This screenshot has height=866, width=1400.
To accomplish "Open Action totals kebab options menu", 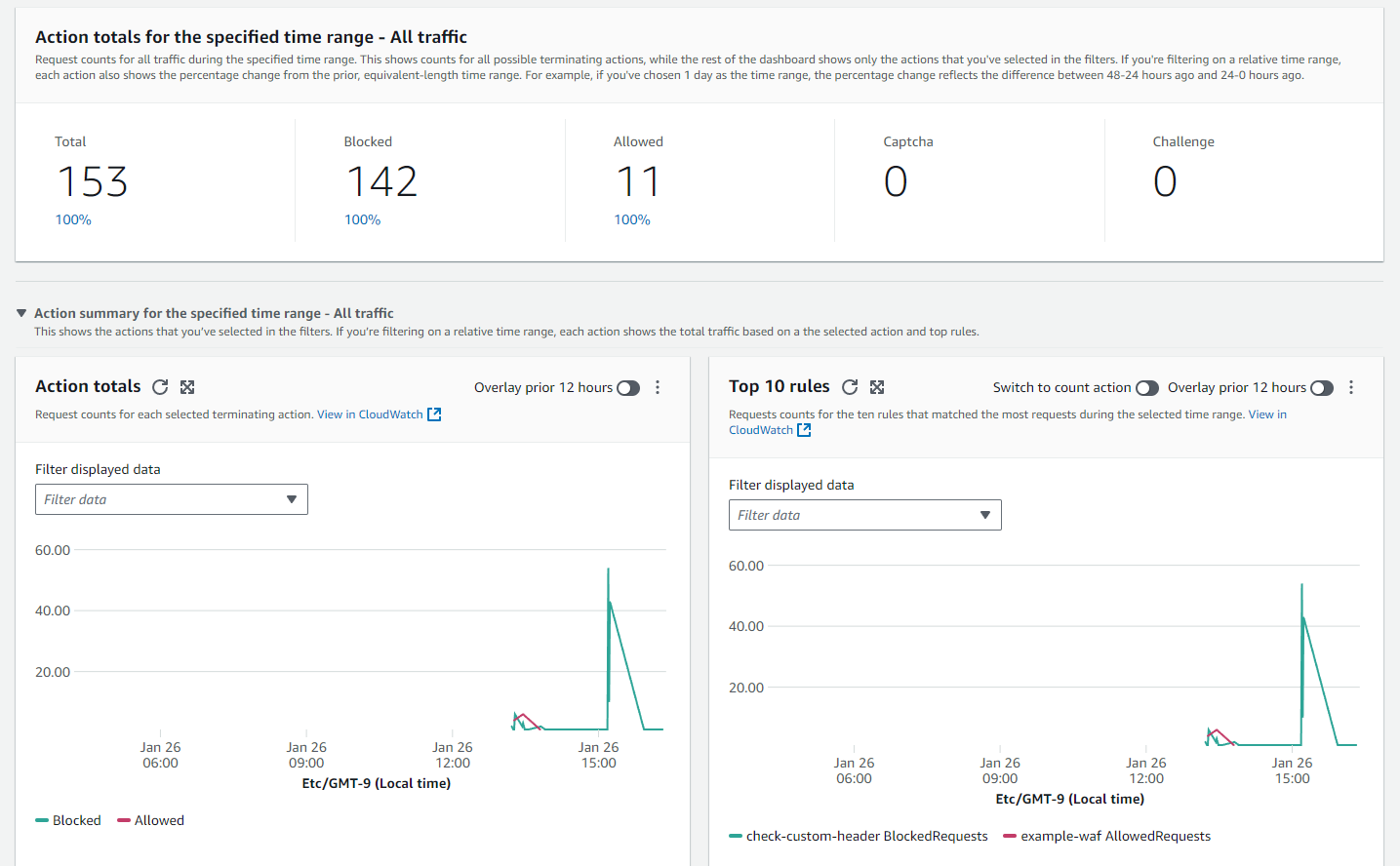I will (x=658, y=387).
